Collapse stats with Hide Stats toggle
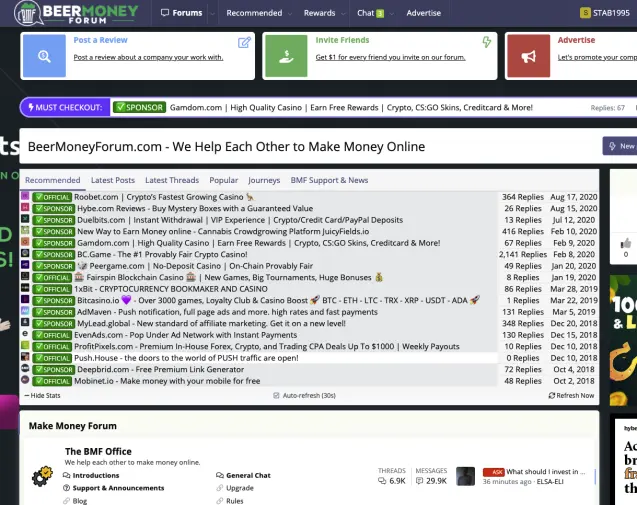 42,395
